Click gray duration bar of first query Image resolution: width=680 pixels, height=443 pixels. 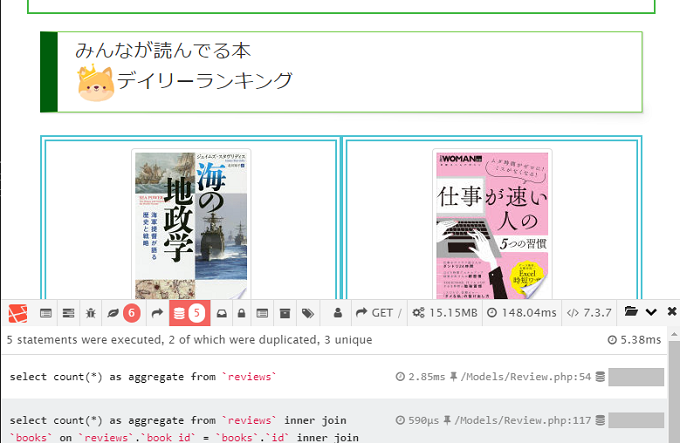pyautogui.click(x=636, y=377)
